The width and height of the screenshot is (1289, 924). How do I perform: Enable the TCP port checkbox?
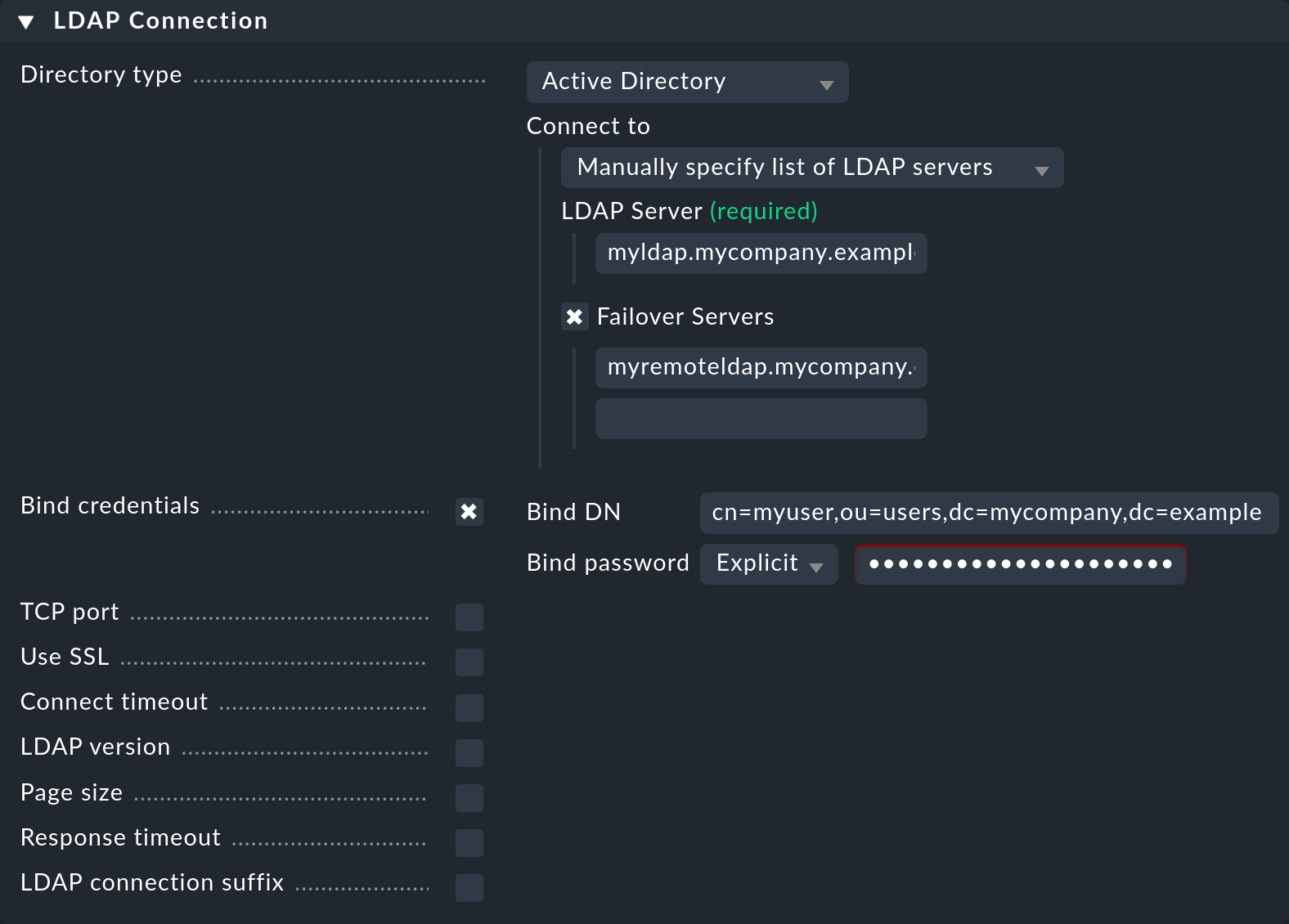(469, 617)
